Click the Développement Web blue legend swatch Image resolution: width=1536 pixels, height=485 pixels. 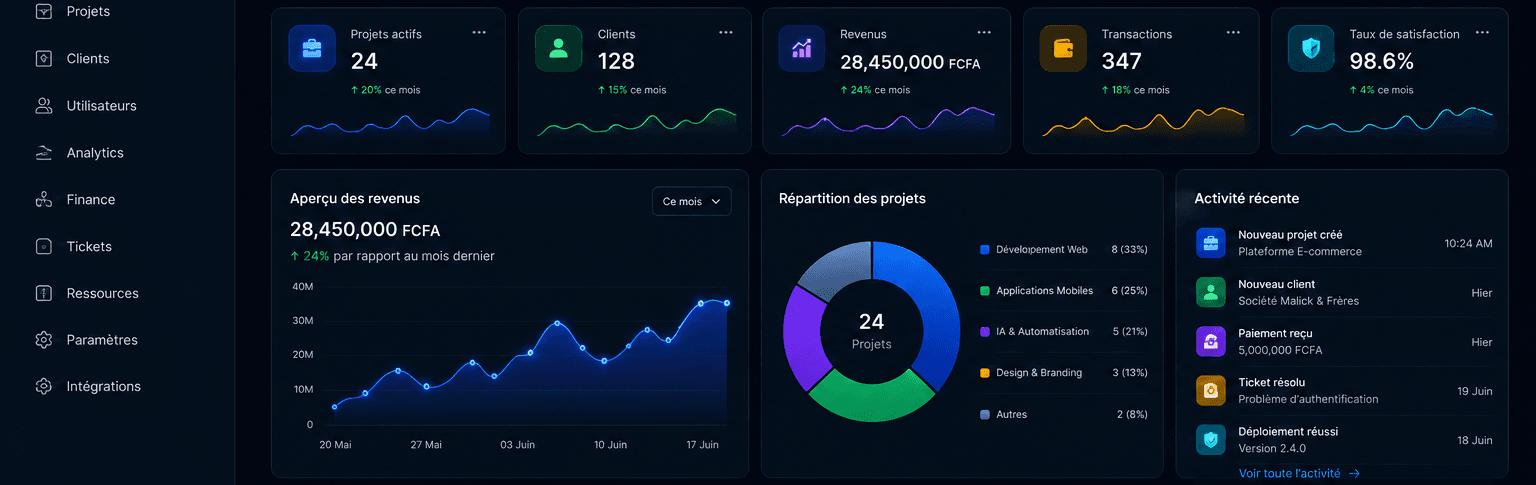(985, 249)
